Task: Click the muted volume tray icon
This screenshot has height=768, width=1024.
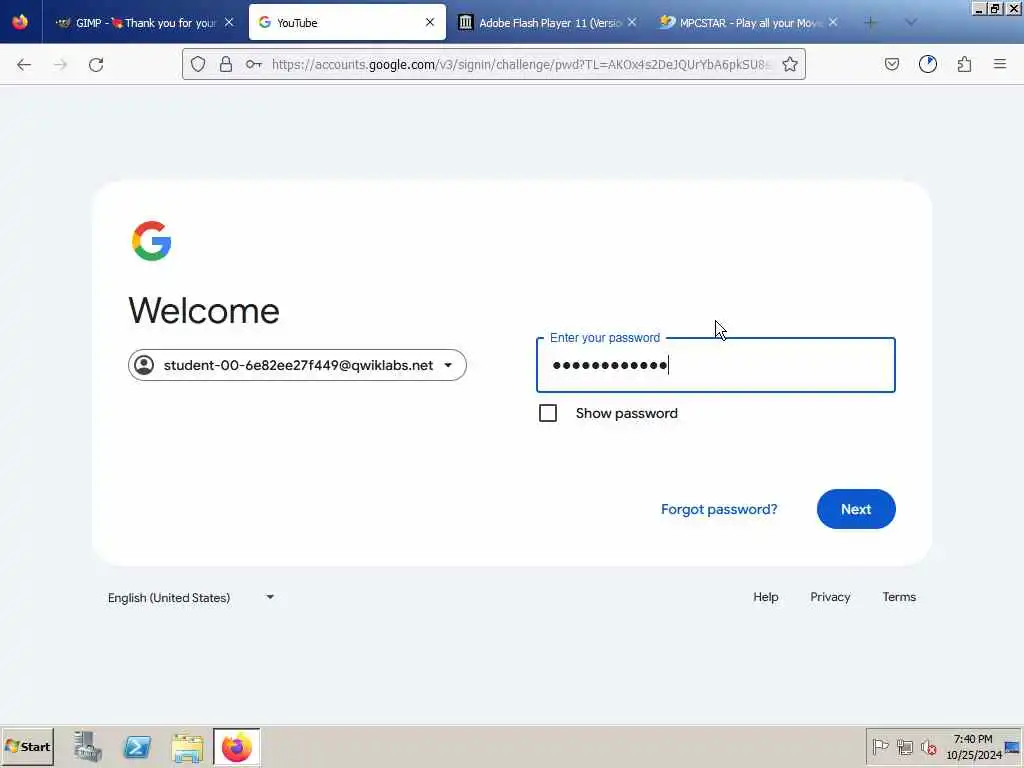Action: pyautogui.click(x=928, y=746)
